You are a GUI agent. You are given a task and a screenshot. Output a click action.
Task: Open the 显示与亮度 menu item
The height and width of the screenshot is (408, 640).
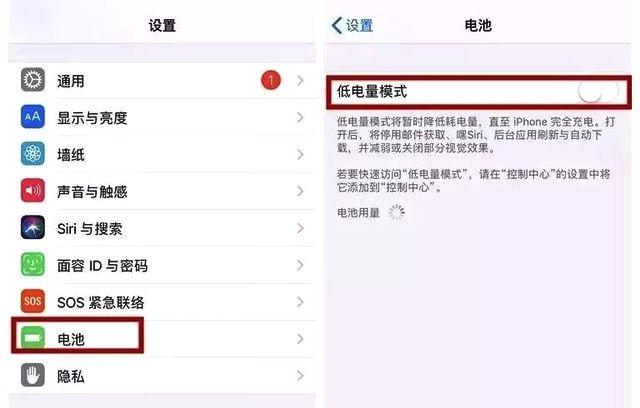point(162,118)
